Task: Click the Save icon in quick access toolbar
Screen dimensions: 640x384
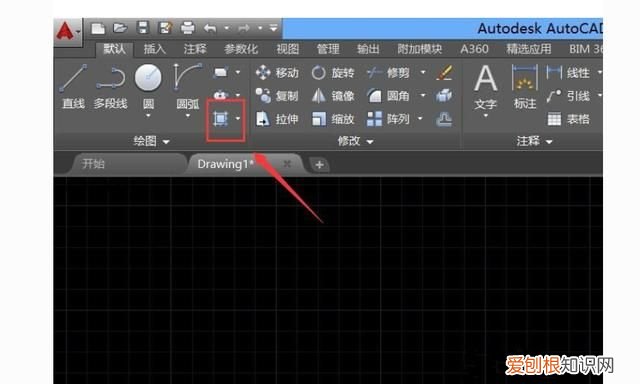Action: (143, 28)
